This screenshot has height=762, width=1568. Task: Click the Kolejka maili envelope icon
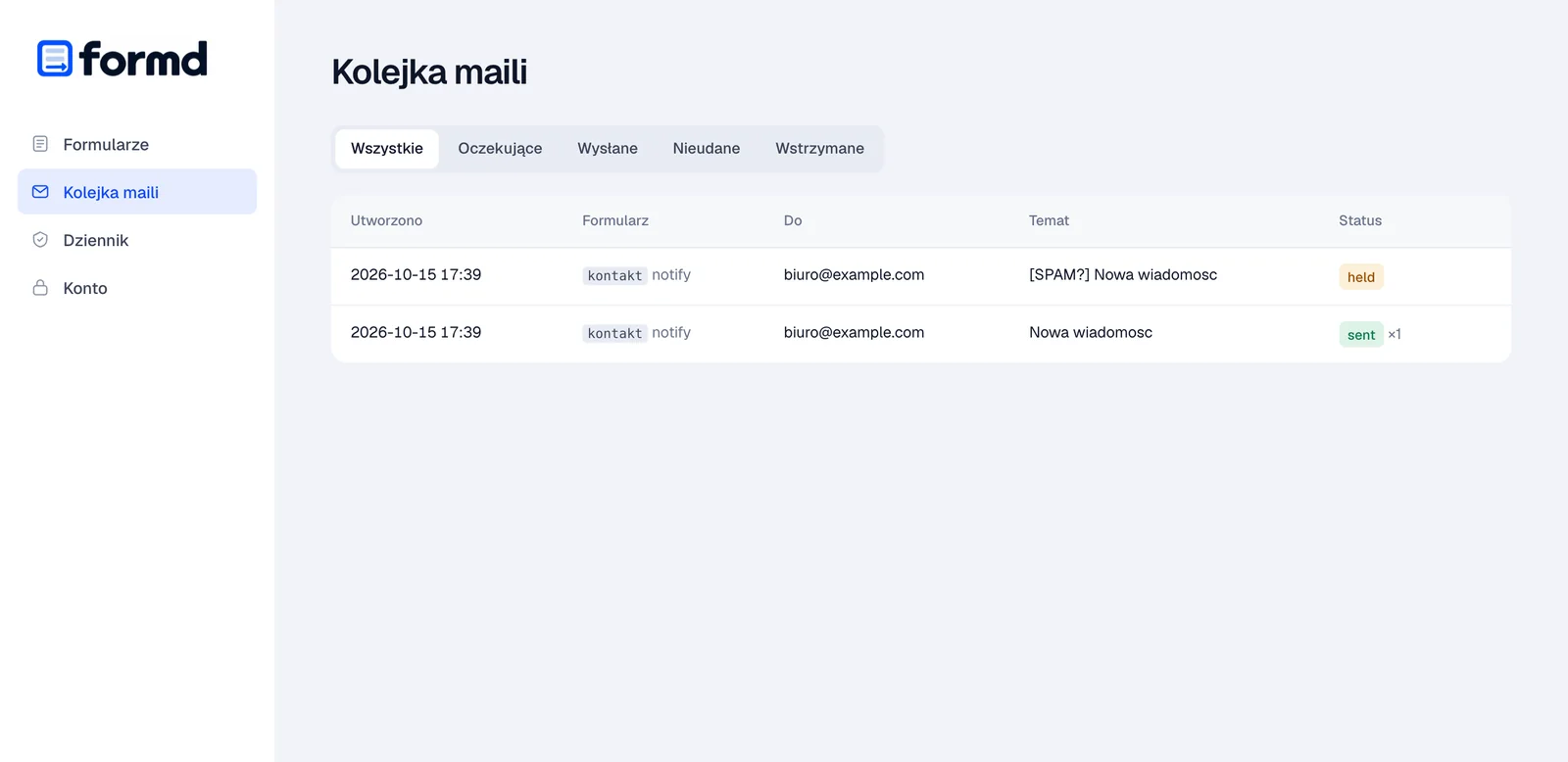[x=40, y=192]
